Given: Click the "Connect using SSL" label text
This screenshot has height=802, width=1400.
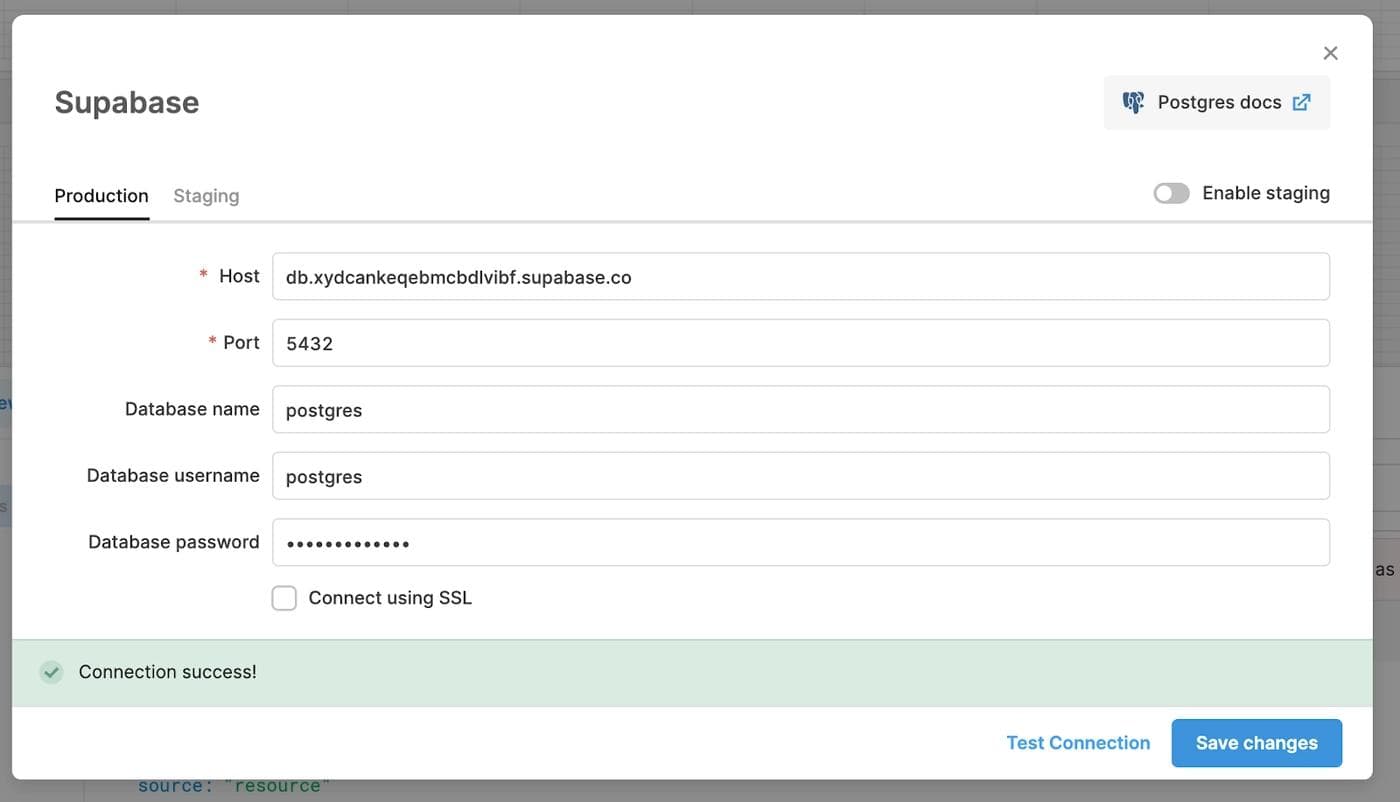Looking at the screenshot, I should point(390,598).
